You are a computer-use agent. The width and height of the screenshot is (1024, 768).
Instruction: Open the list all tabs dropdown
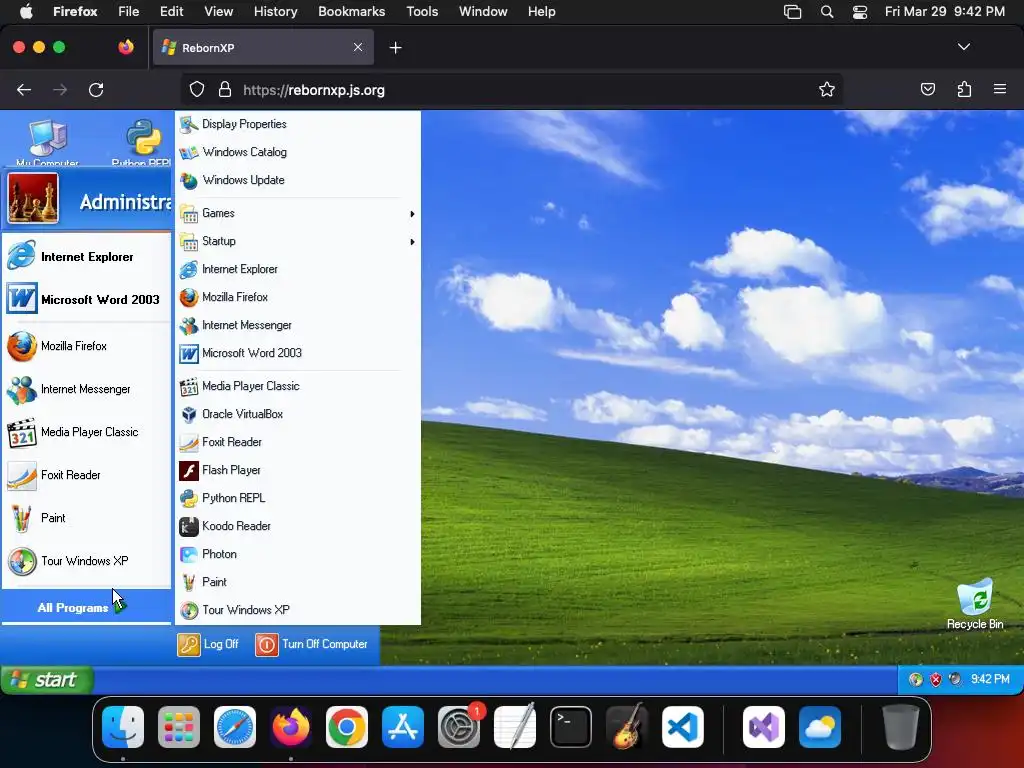tap(963, 47)
